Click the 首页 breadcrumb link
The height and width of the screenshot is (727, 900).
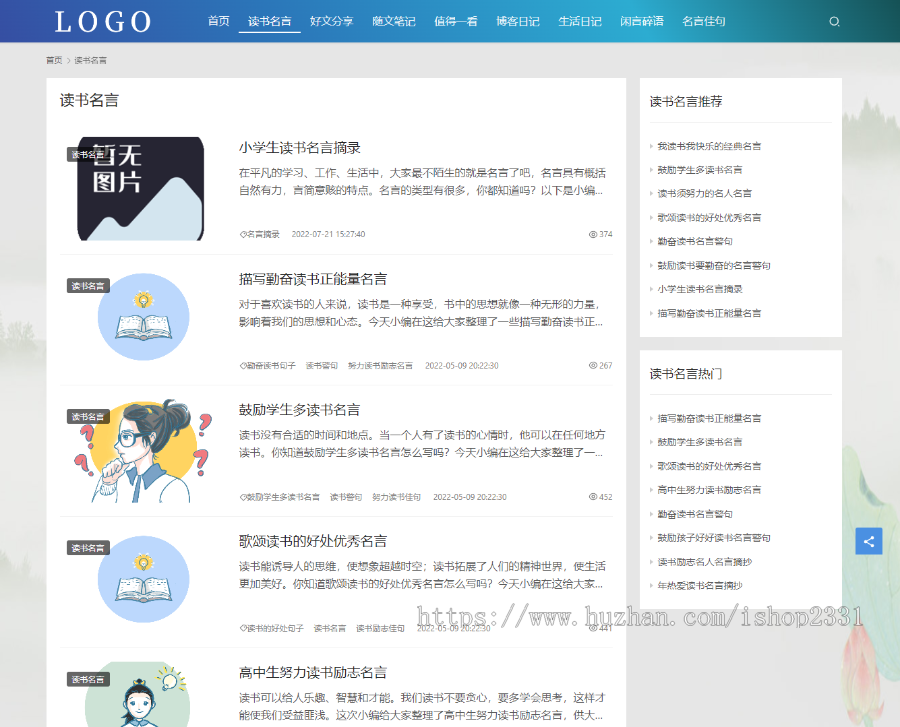click(x=54, y=60)
